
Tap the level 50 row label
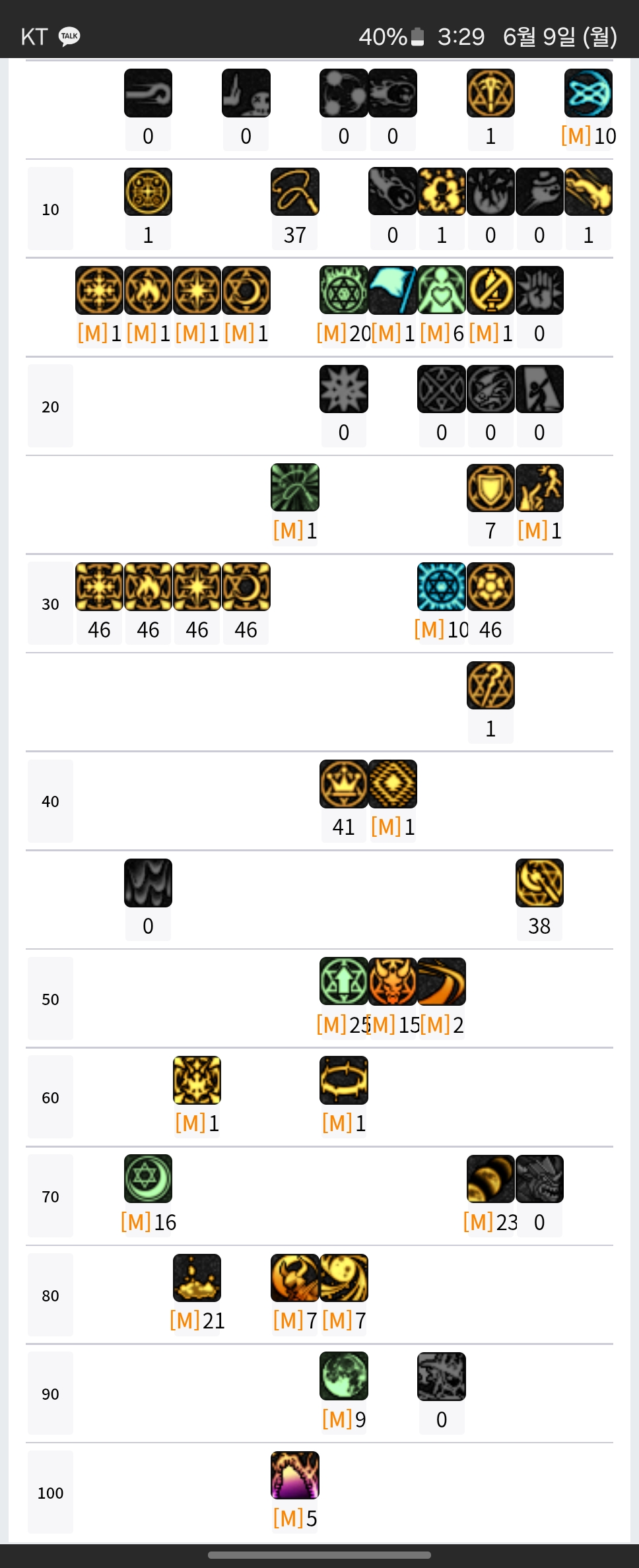point(50,999)
